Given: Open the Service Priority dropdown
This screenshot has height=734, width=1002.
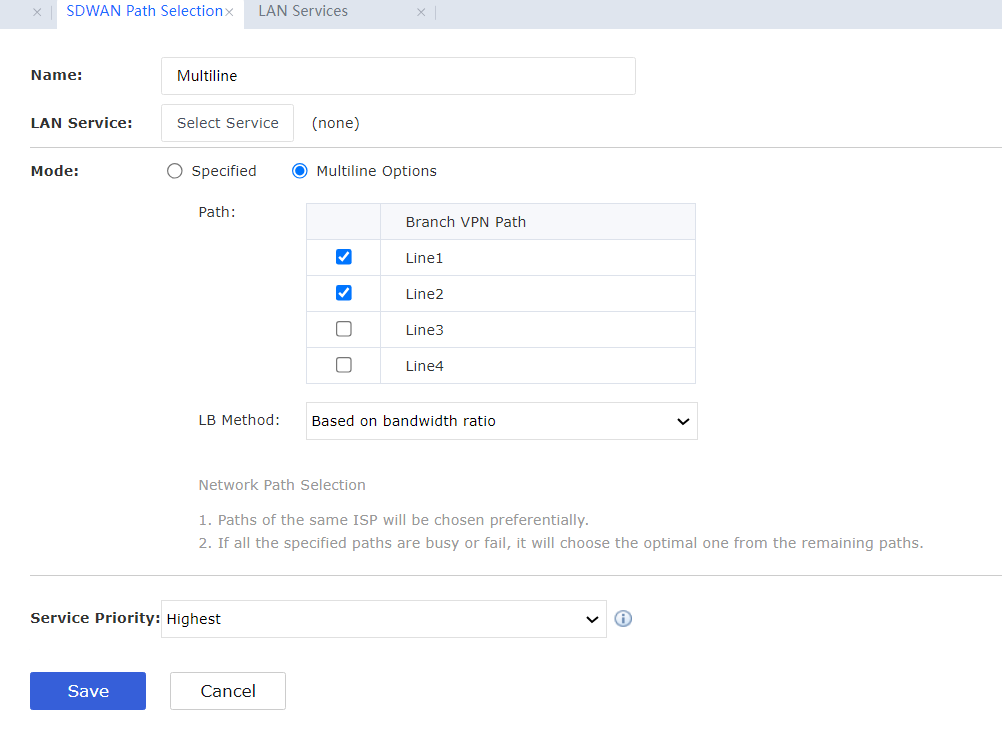Looking at the screenshot, I should [383, 619].
